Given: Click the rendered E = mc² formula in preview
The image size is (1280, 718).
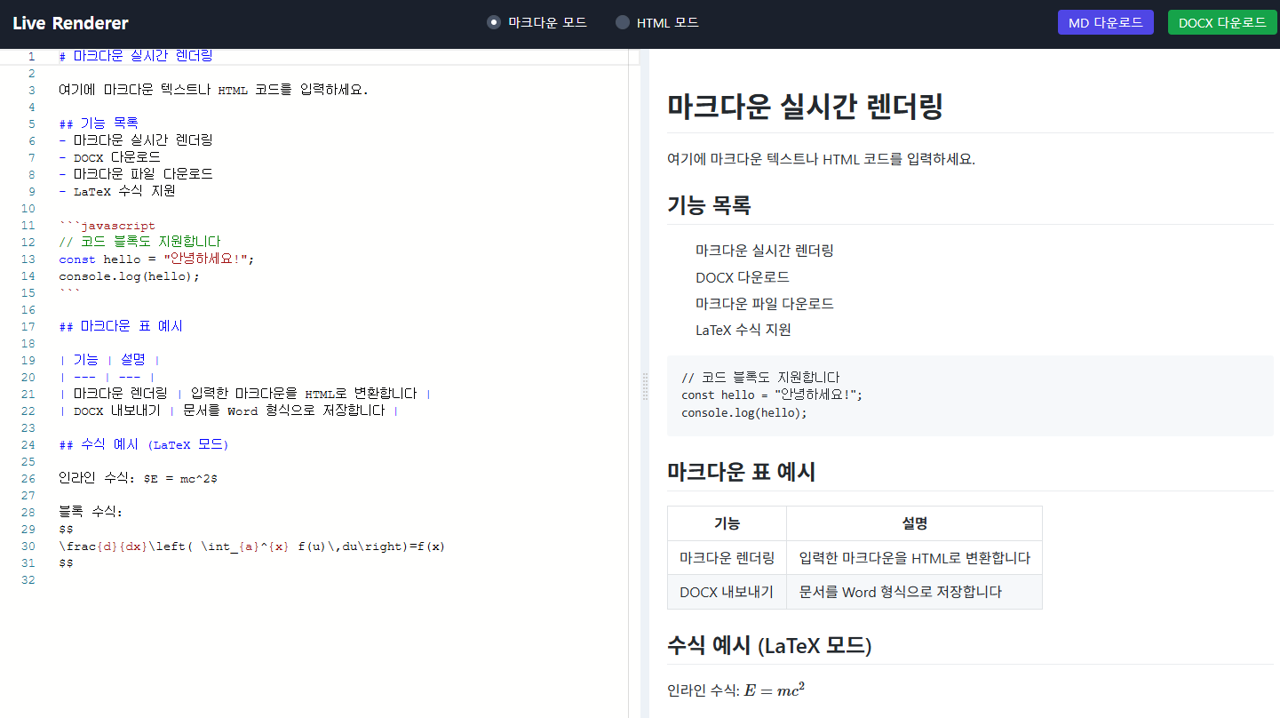Looking at the screenshot, I should (x=774, y=690).
